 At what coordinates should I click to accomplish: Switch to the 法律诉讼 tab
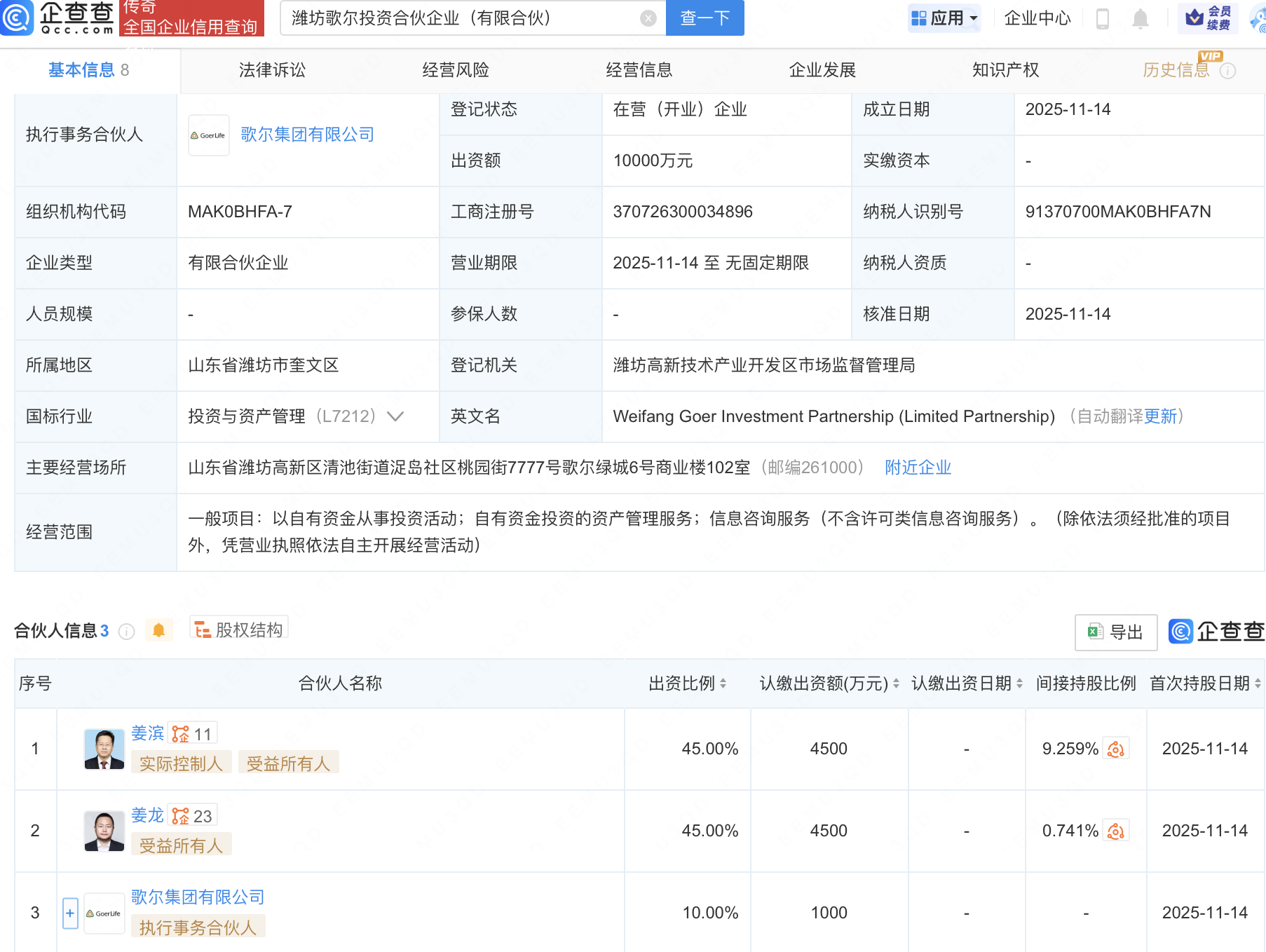click(272, 70)
